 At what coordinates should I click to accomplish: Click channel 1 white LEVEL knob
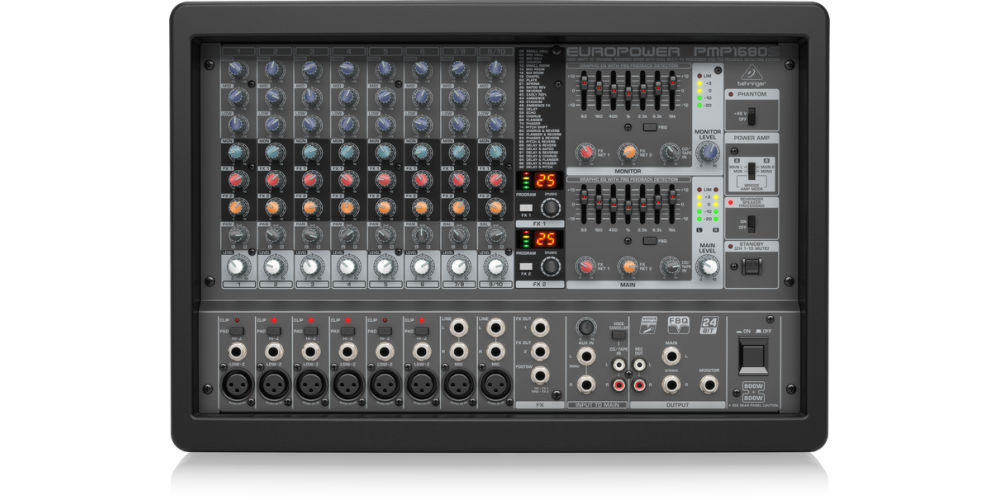tap(237, 266)
